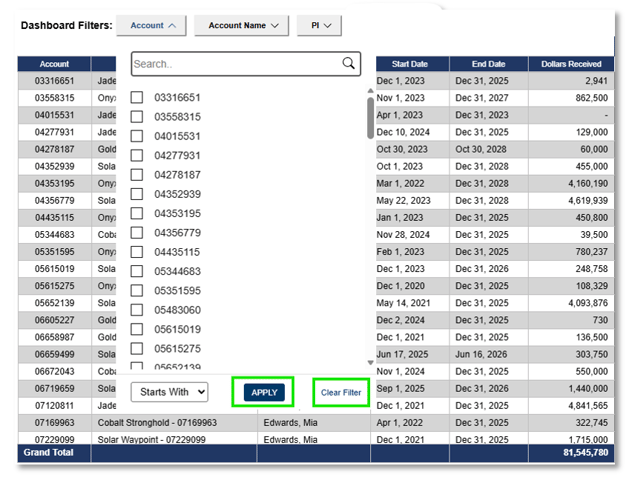Click the Clear Filter link
Image resolution: width=632 pixels, height=483 pixels.
(341, 392)
